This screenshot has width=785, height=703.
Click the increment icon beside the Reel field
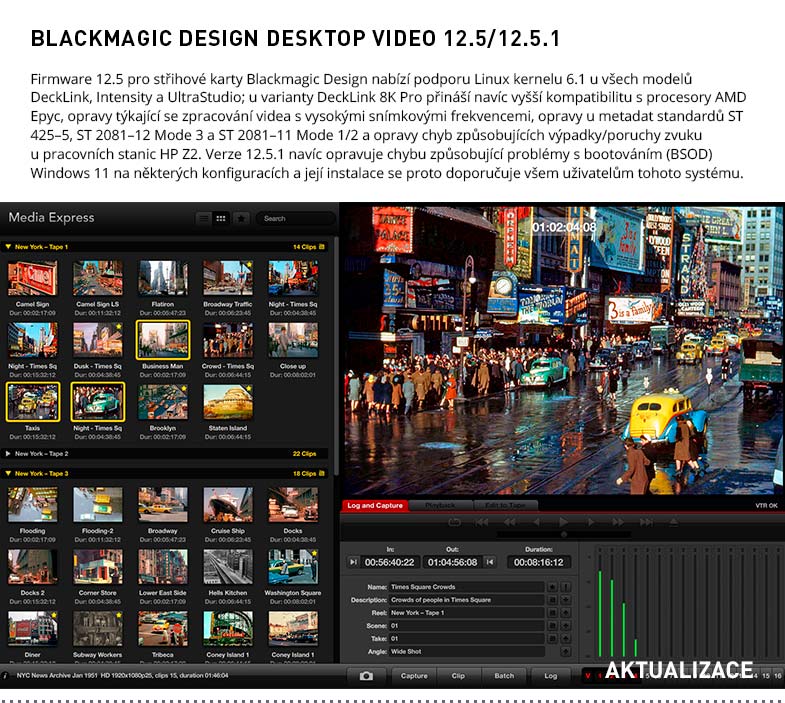tap(565, 613)
